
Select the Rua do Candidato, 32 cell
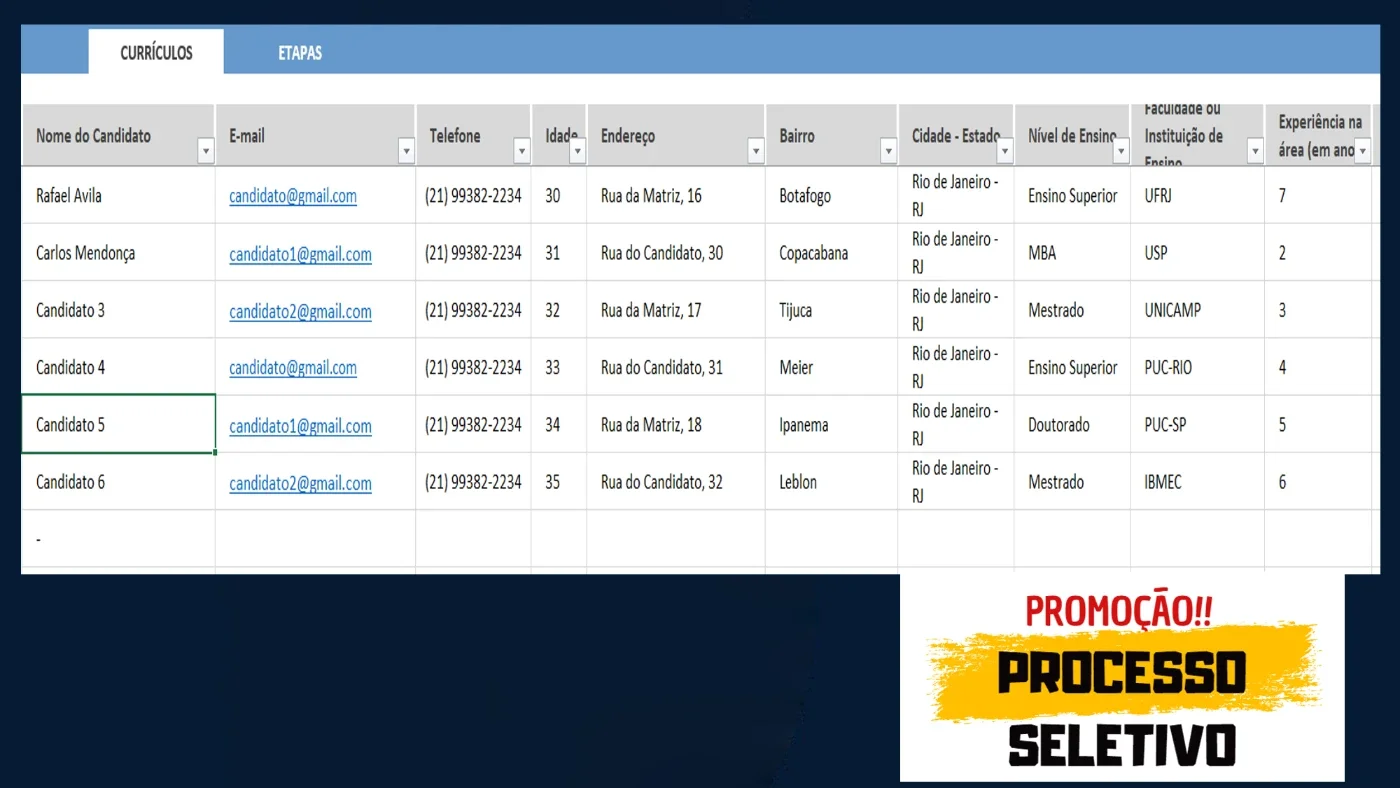[676, 482]
